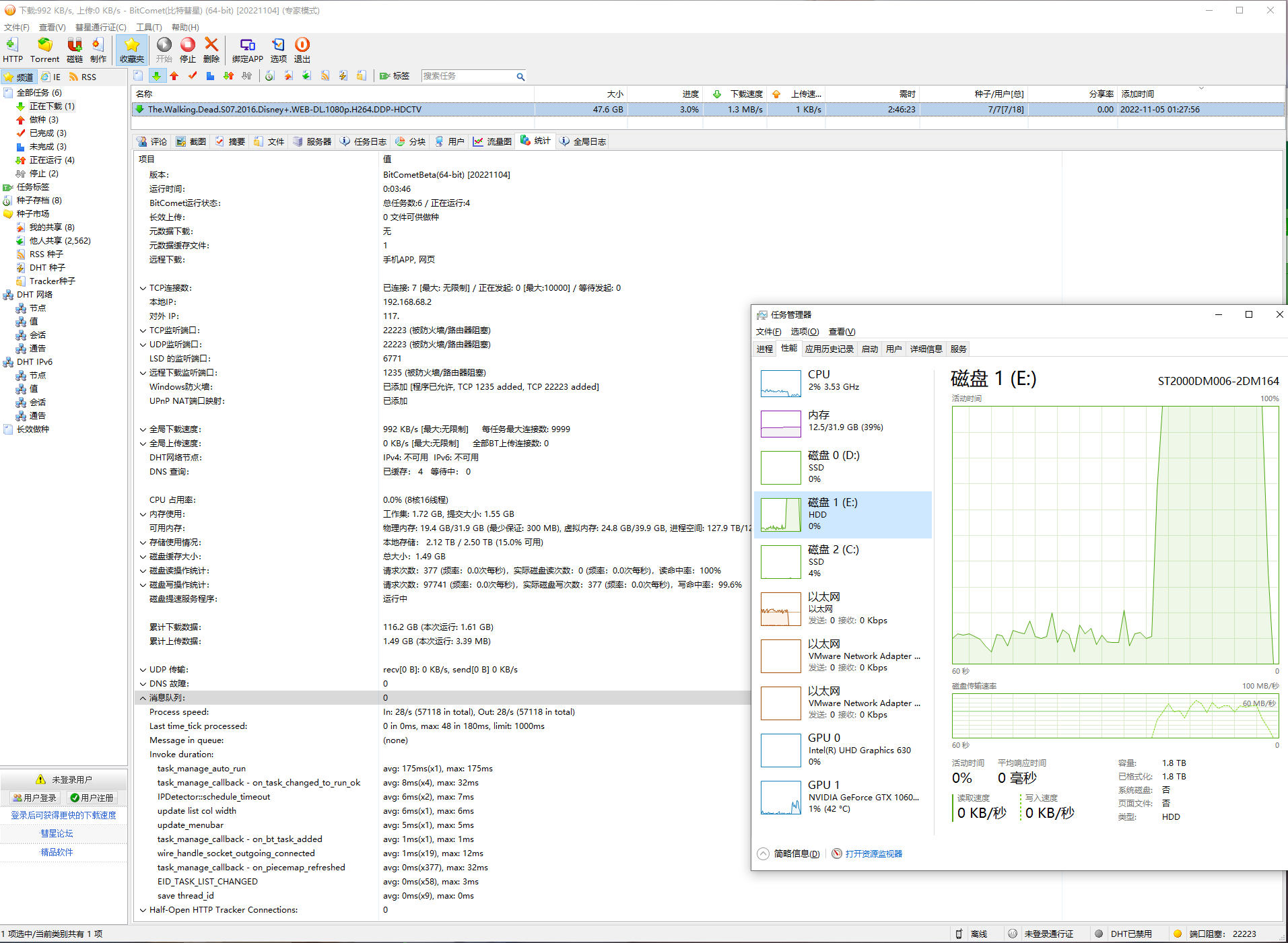
Task: Select 正在下载 (1) in sidebar tree
Action: coord(52,106)
